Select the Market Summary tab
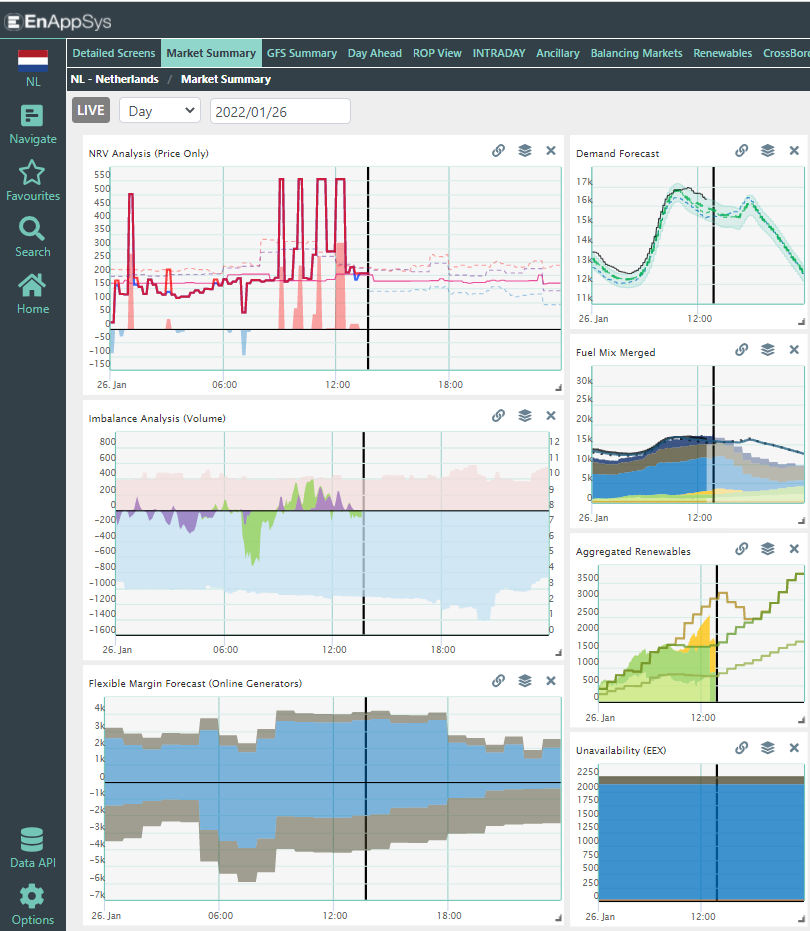The height and width of the screenshot is (931, 810). click(x=211, y=53)
